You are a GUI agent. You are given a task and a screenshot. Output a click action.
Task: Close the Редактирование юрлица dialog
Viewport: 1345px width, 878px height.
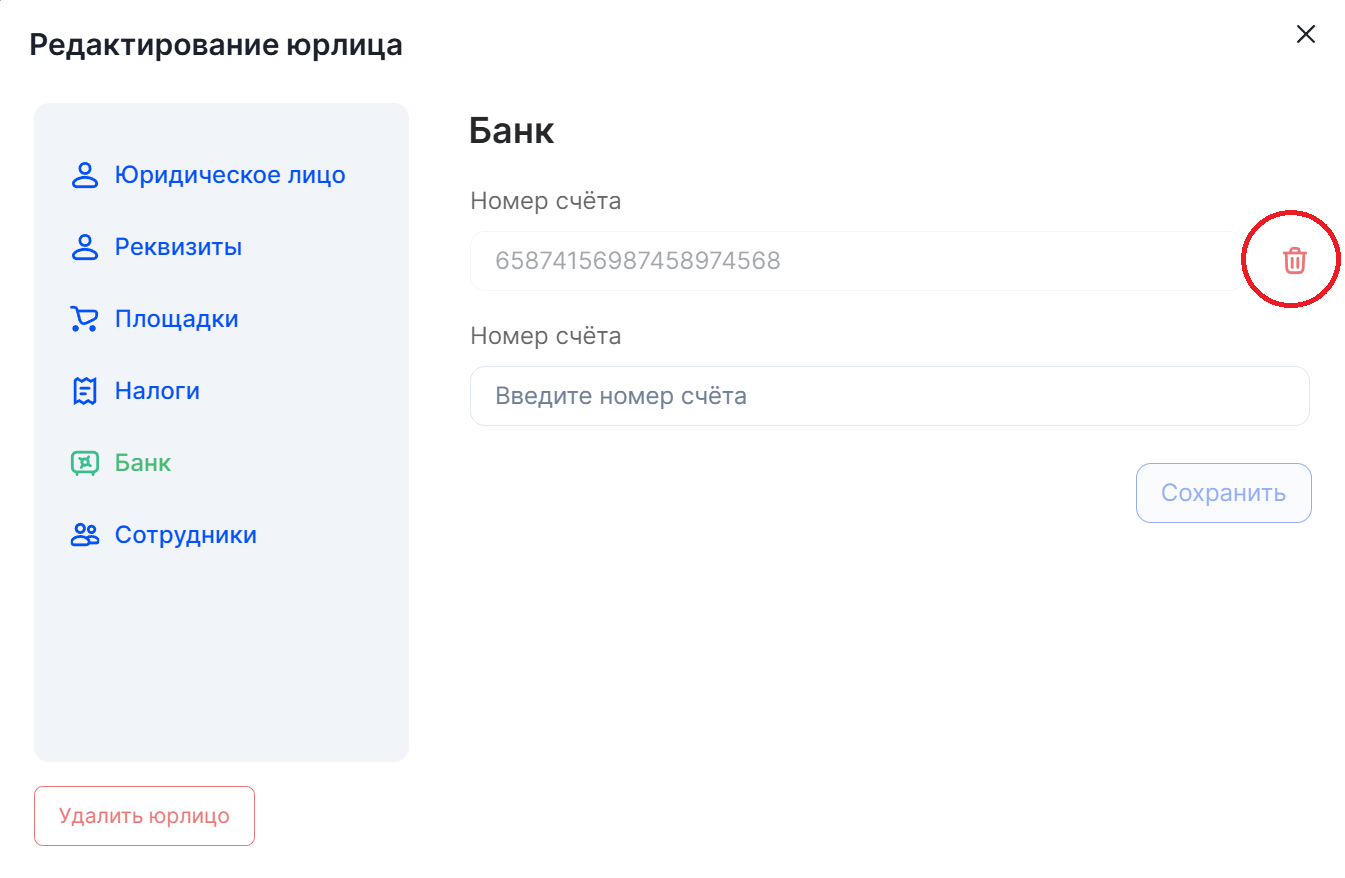(x=1305, y=35)
